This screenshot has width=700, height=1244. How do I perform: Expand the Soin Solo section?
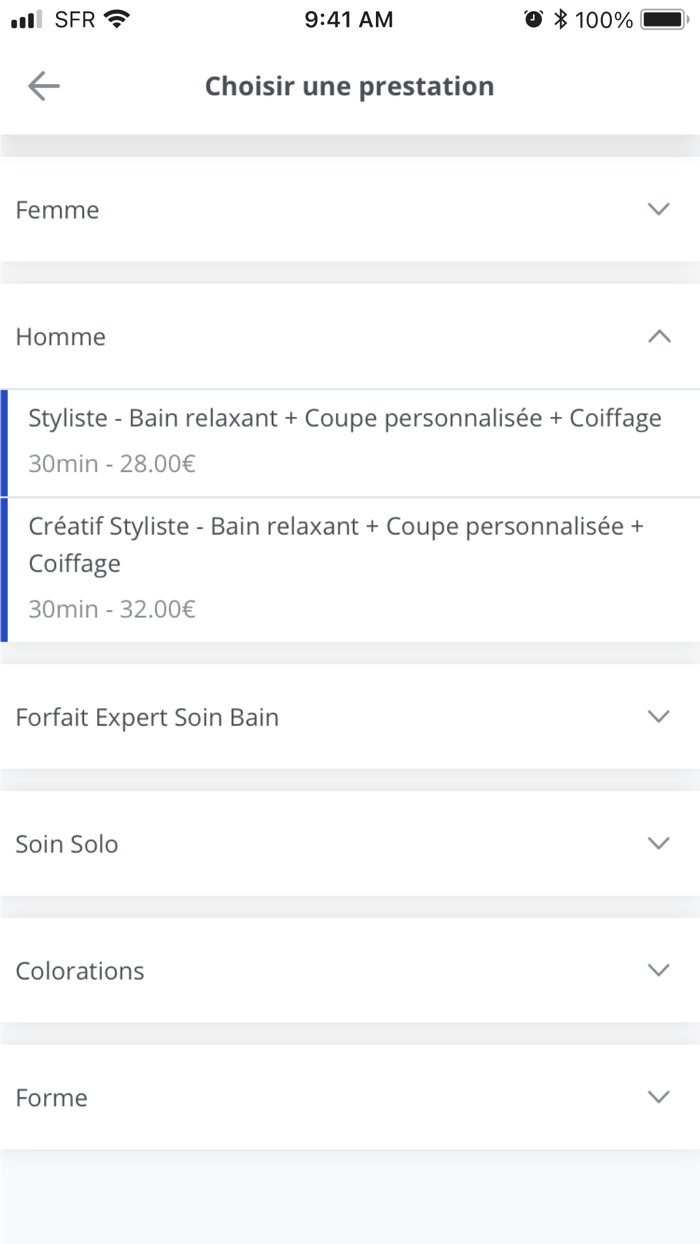[350, 844]
